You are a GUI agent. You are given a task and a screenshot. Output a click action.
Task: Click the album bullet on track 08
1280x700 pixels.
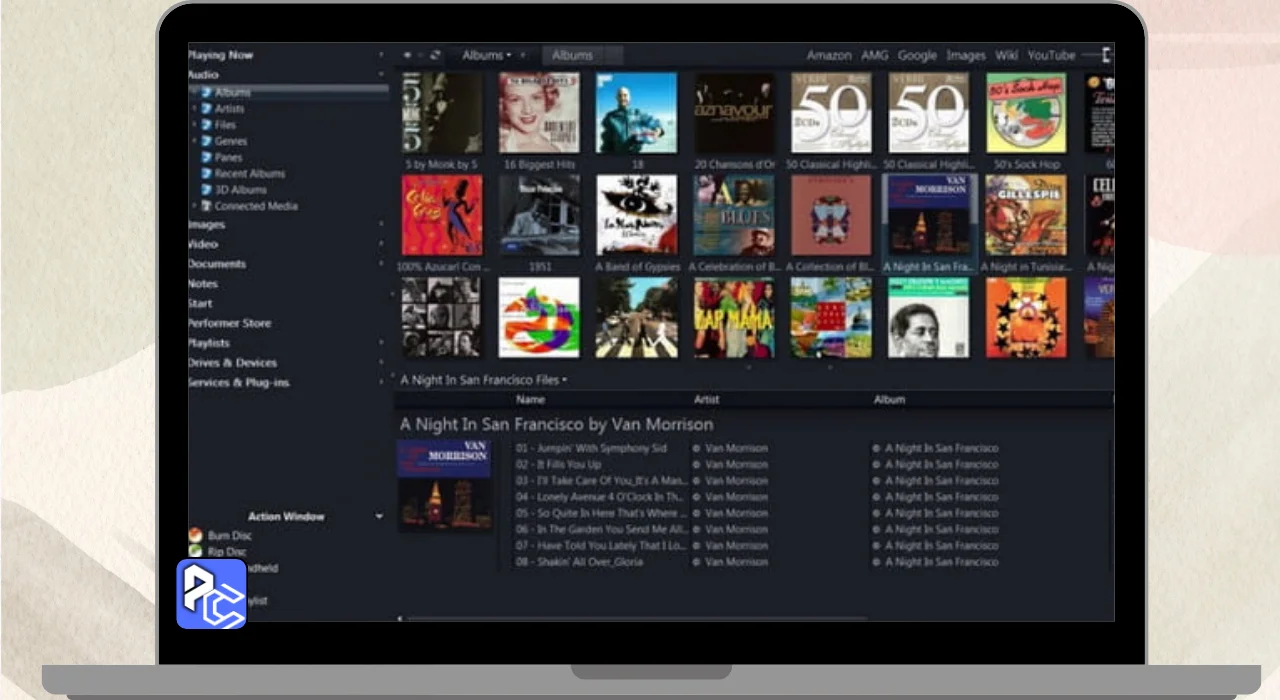tap(876, 562)
